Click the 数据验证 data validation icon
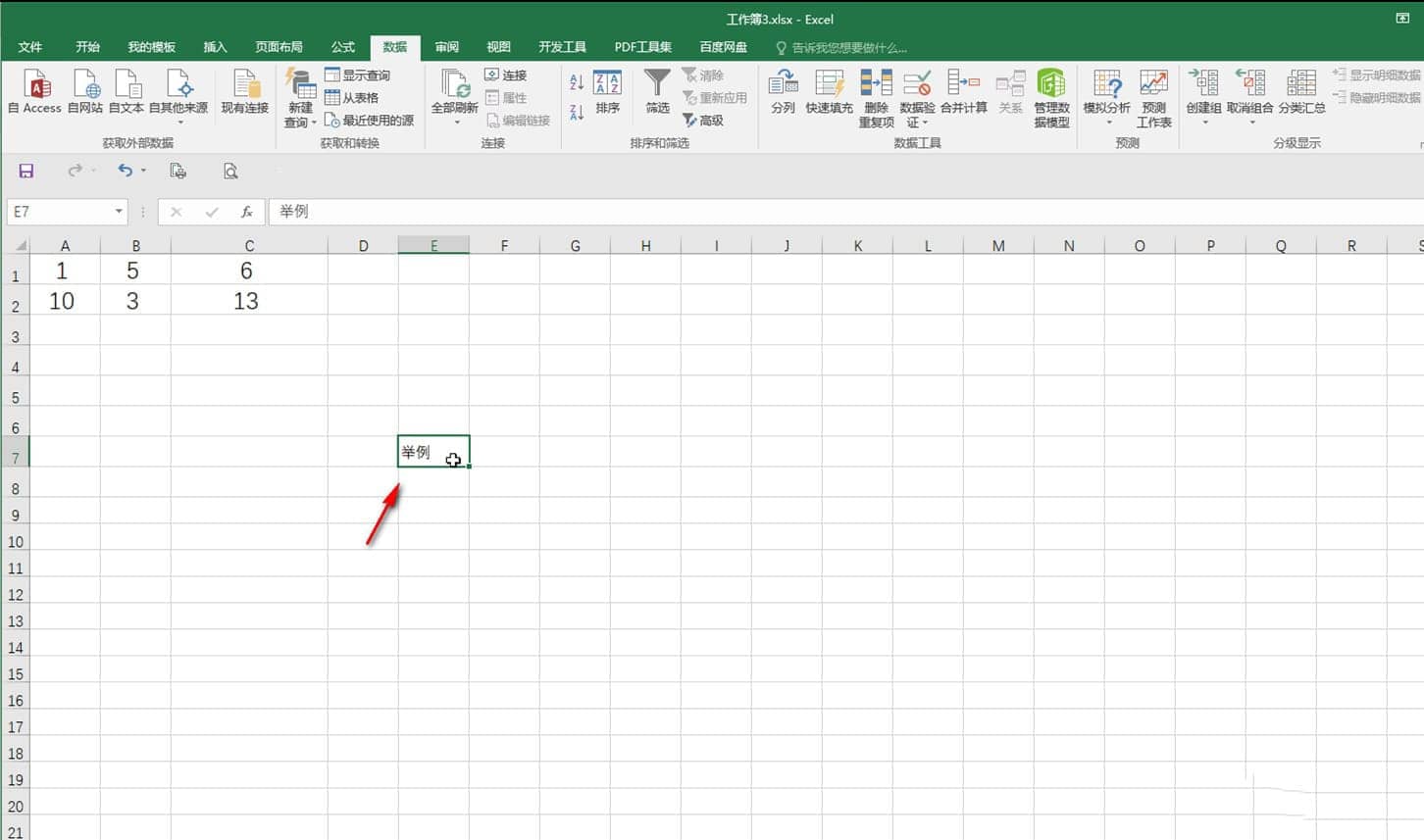The image size is (1424, 840). (x=917, y=84)
